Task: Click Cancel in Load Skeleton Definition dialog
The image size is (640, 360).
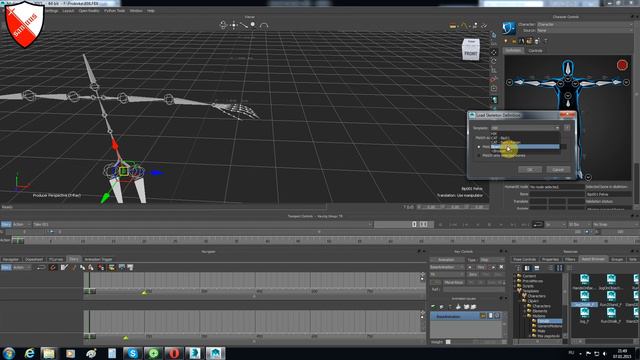Action: click(558, 169)
